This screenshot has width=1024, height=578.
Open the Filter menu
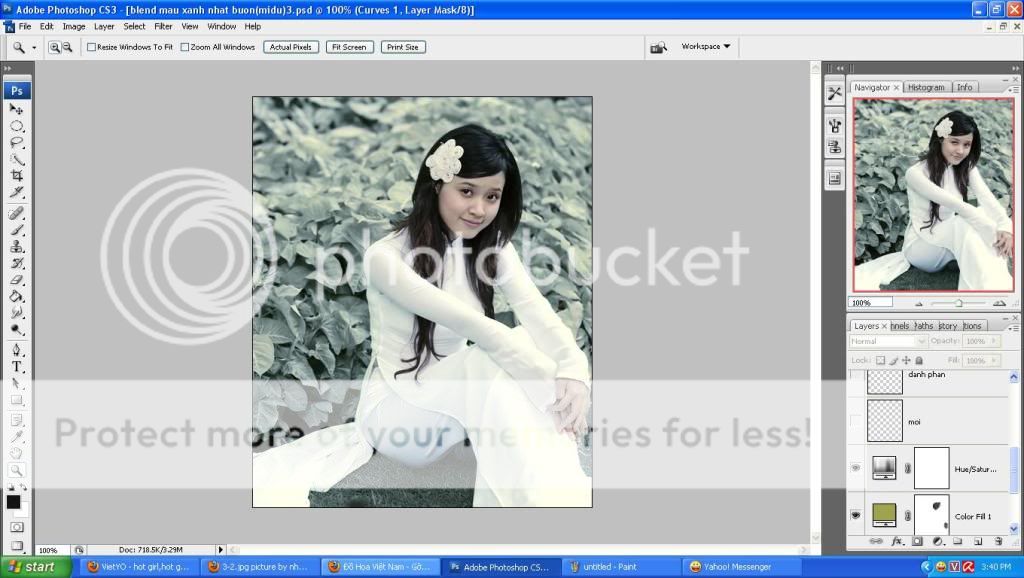163,27
